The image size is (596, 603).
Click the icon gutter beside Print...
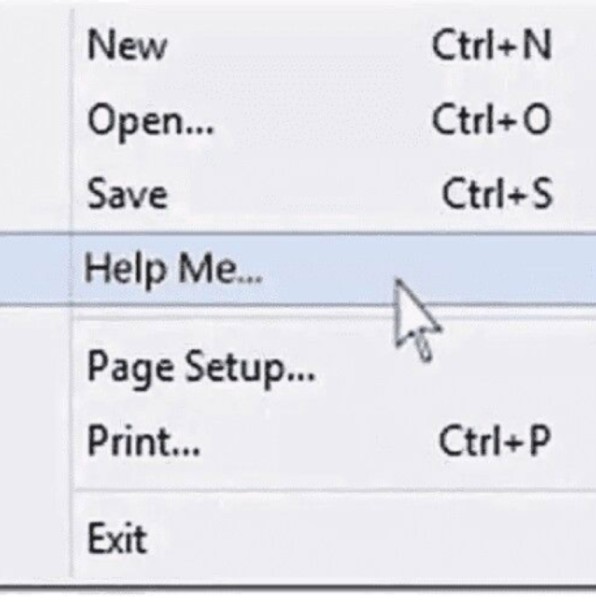(x=35, y=440)
